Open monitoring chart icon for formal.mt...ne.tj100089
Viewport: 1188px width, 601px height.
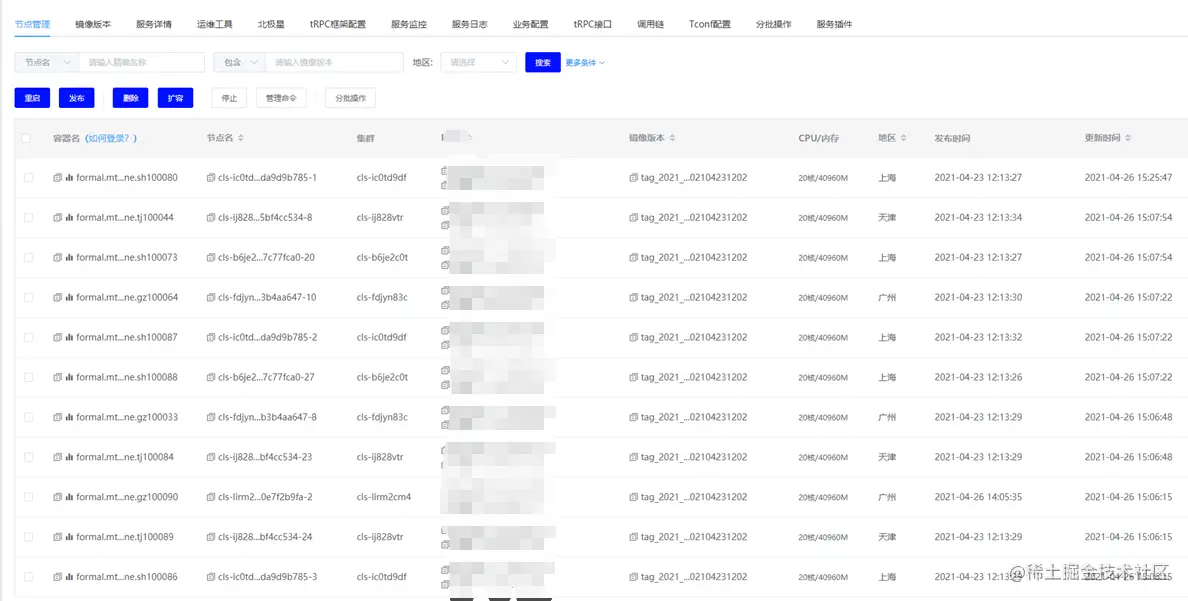point(69,537)
